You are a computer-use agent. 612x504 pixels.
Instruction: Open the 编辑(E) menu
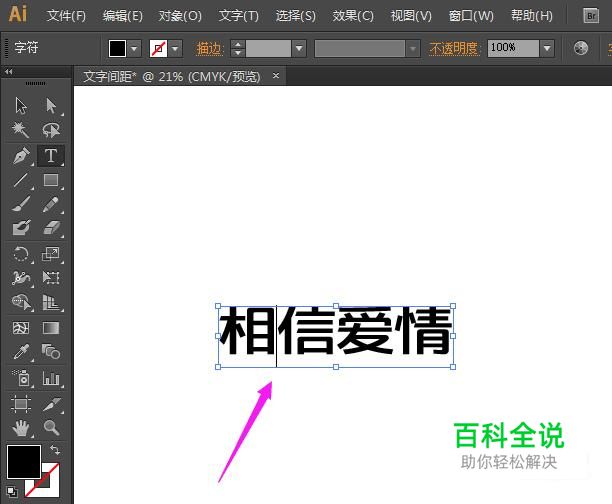(123, 16)
